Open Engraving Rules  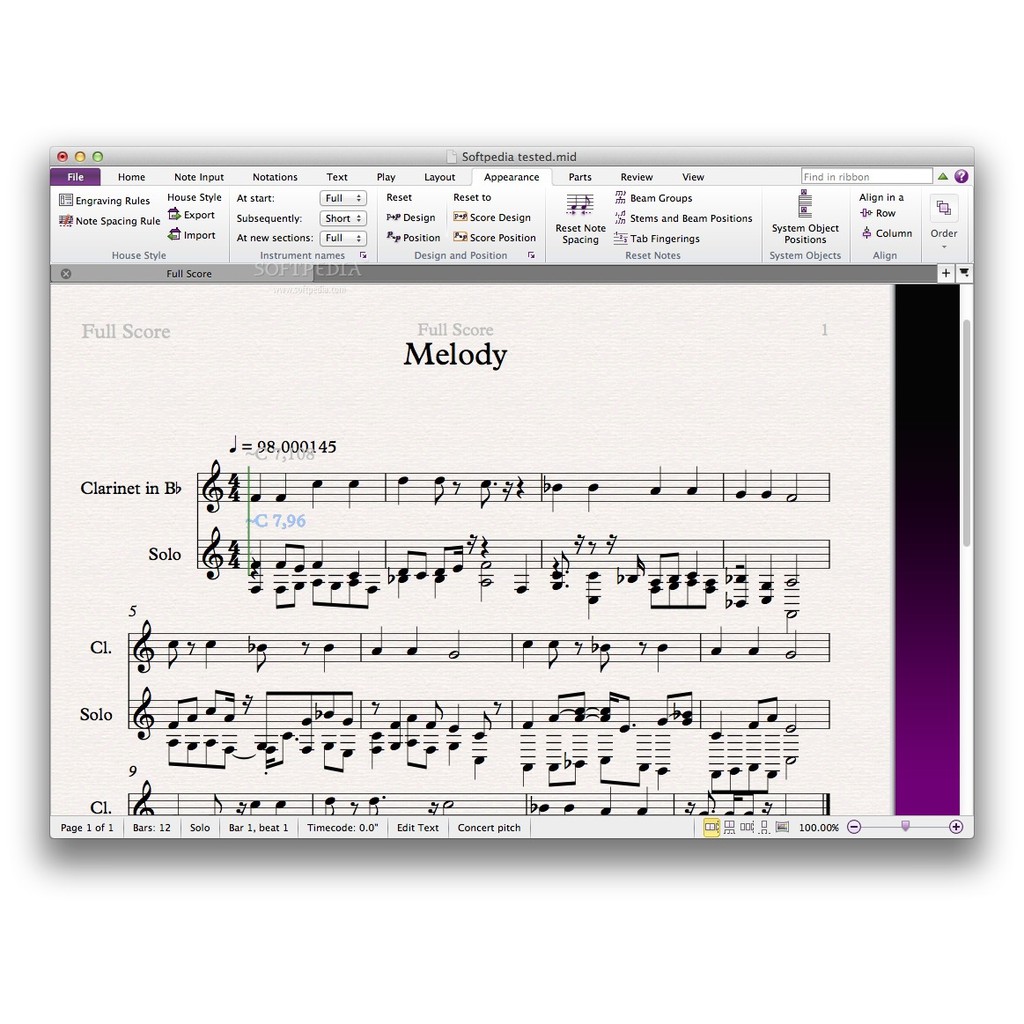coord(104,200)
